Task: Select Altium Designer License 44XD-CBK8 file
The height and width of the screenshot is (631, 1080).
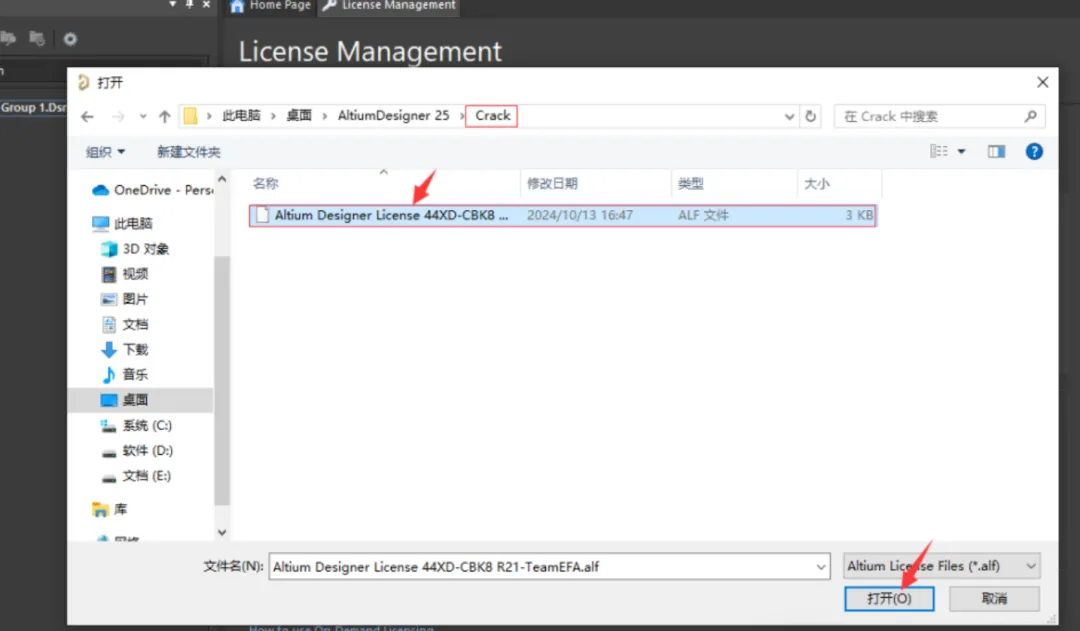Action: click(562, 215)
